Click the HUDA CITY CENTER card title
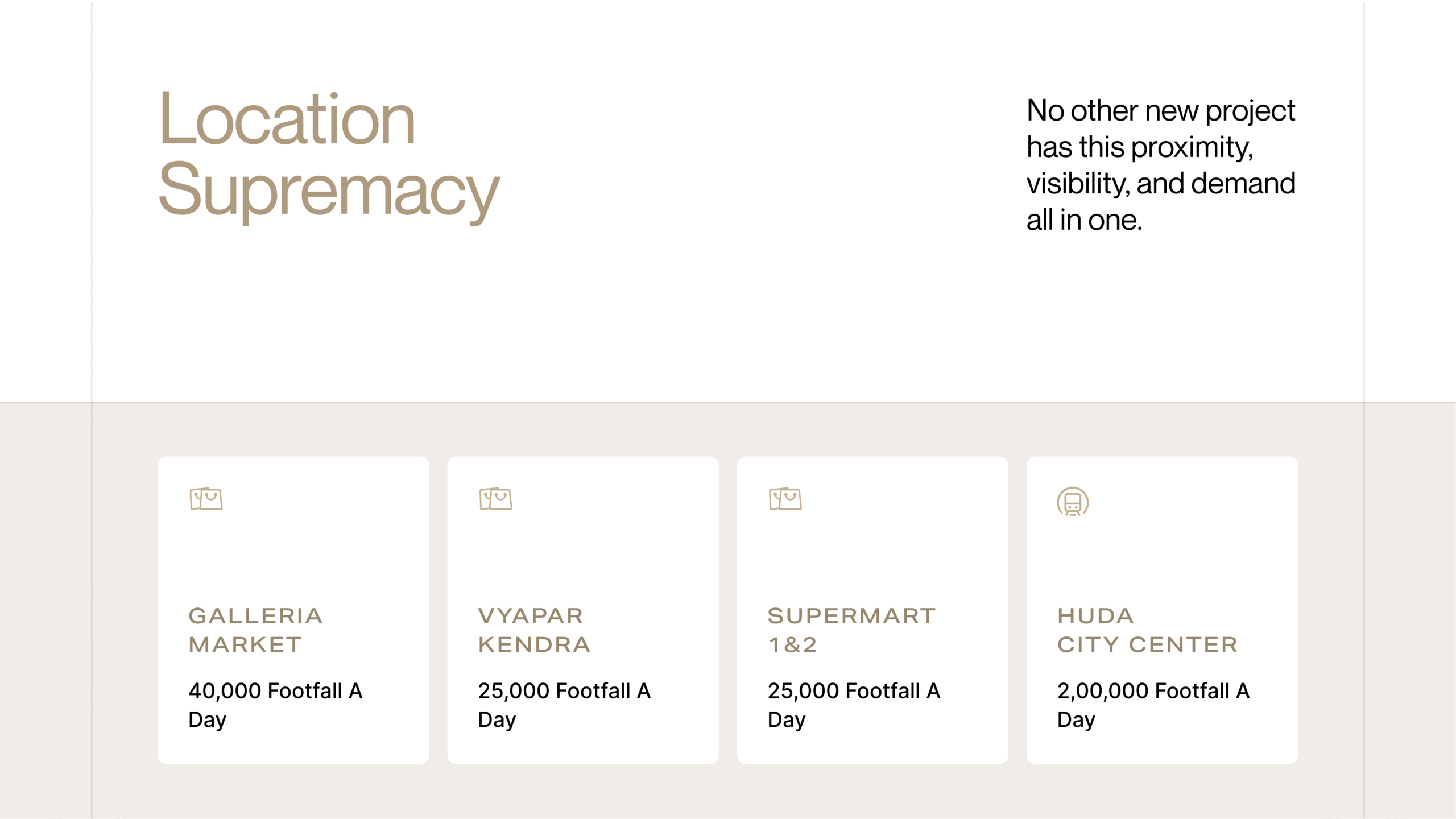The width and height of the screenshot is (1456, 819). pos(1147,630)
